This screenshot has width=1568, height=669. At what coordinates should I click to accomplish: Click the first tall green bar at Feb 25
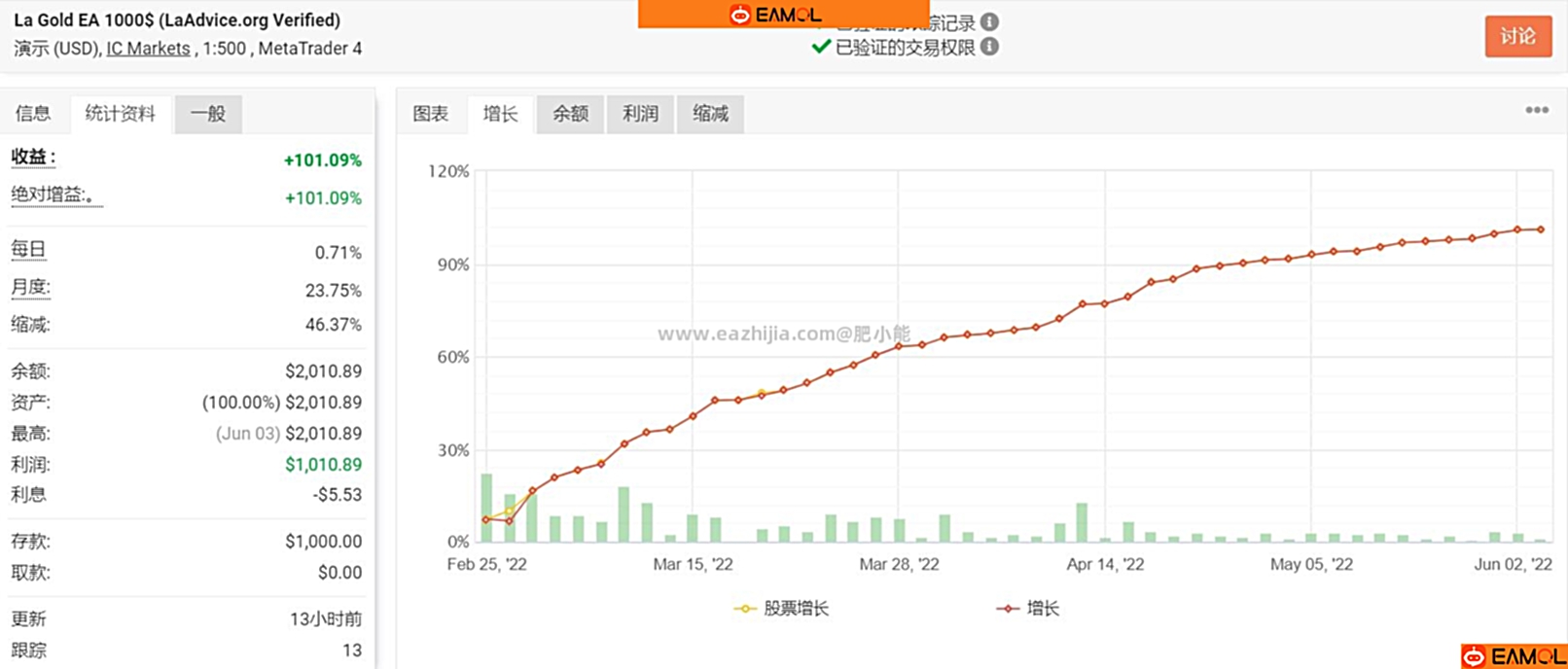coord(486,508)
